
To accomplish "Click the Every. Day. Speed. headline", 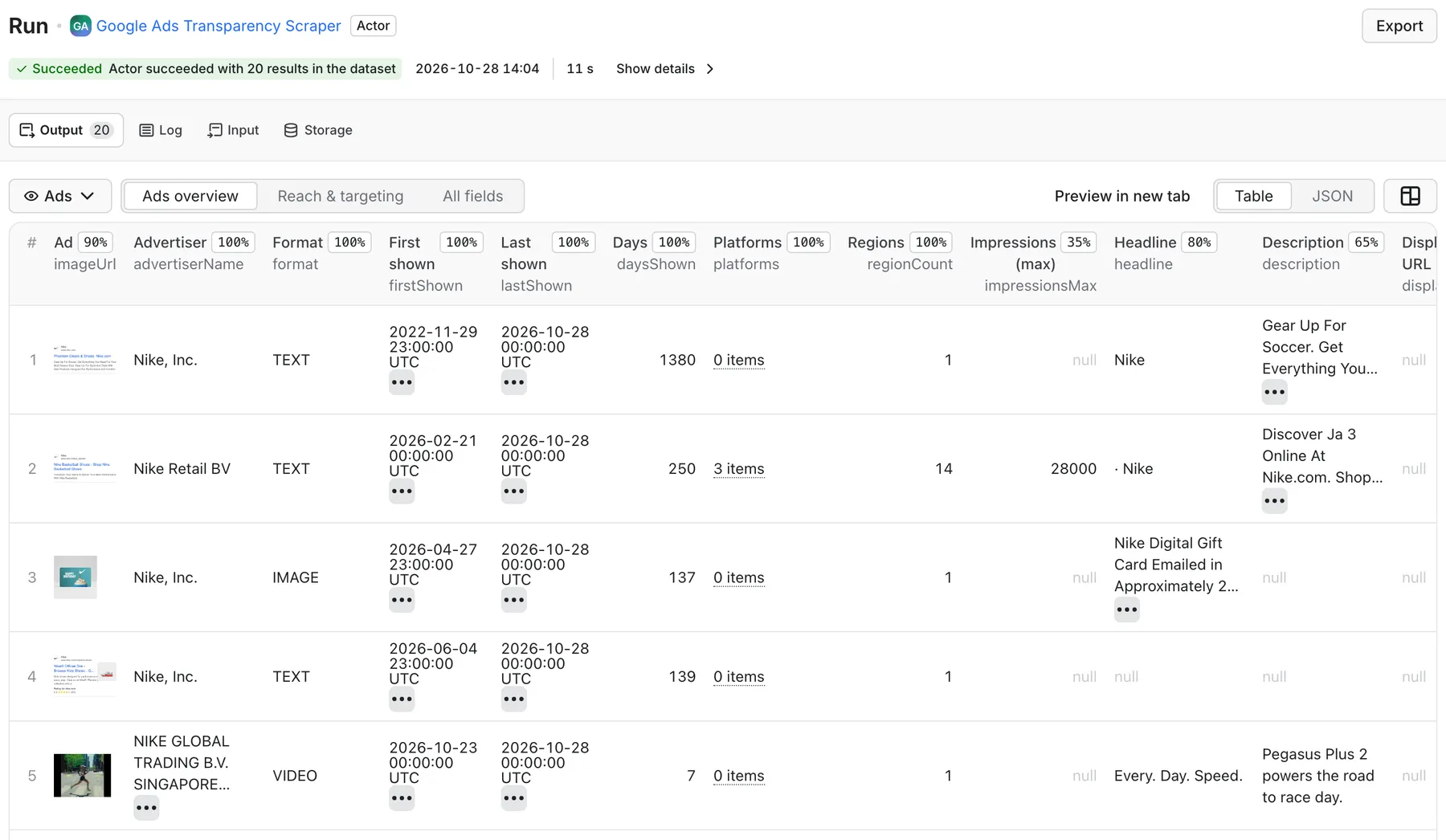I will (x=1178, y=776).
